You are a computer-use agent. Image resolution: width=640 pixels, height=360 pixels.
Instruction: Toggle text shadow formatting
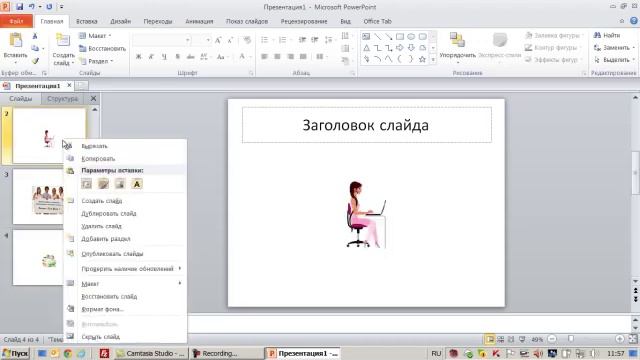pos(178,57)
